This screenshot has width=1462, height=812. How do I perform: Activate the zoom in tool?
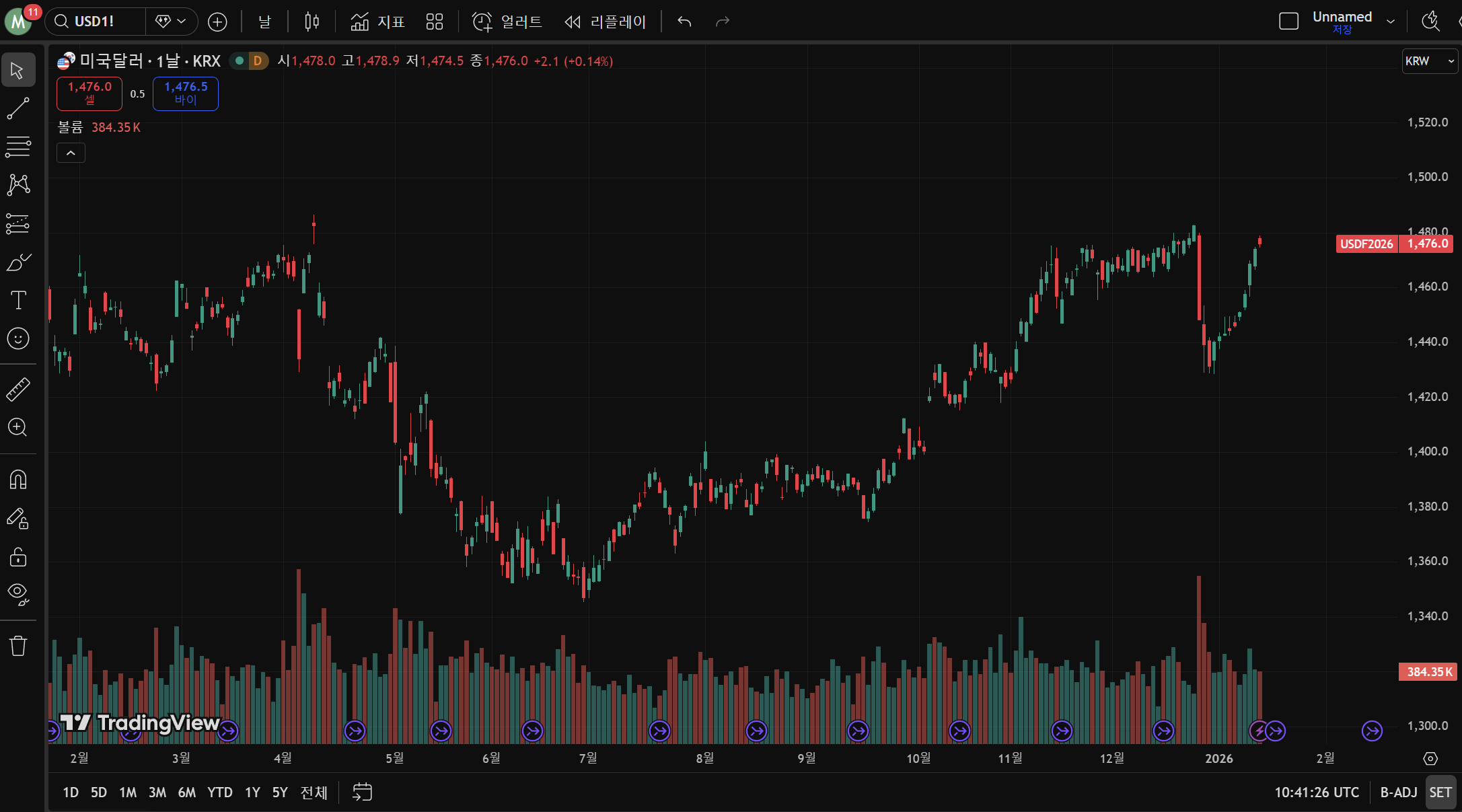tap(18, 427)
